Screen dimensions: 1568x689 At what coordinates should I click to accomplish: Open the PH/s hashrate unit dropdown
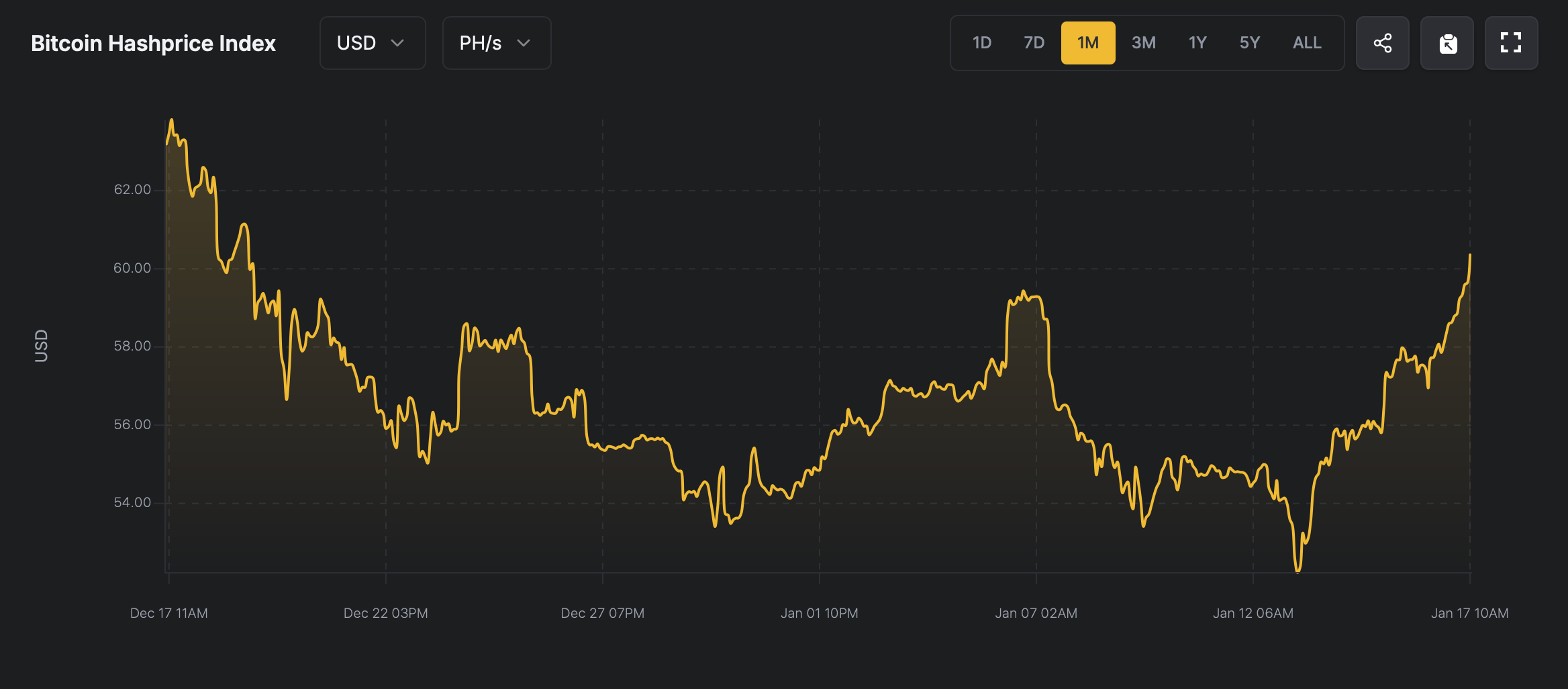point(497,43)
